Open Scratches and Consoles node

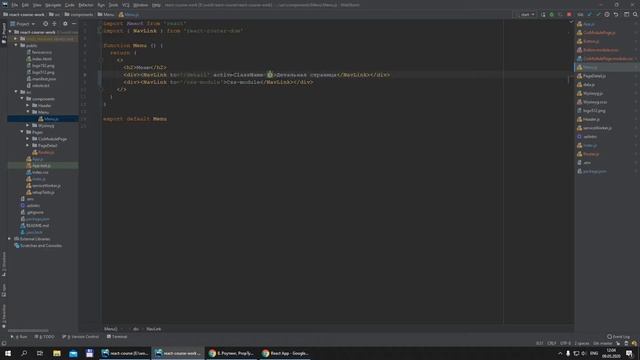point(38,246)
